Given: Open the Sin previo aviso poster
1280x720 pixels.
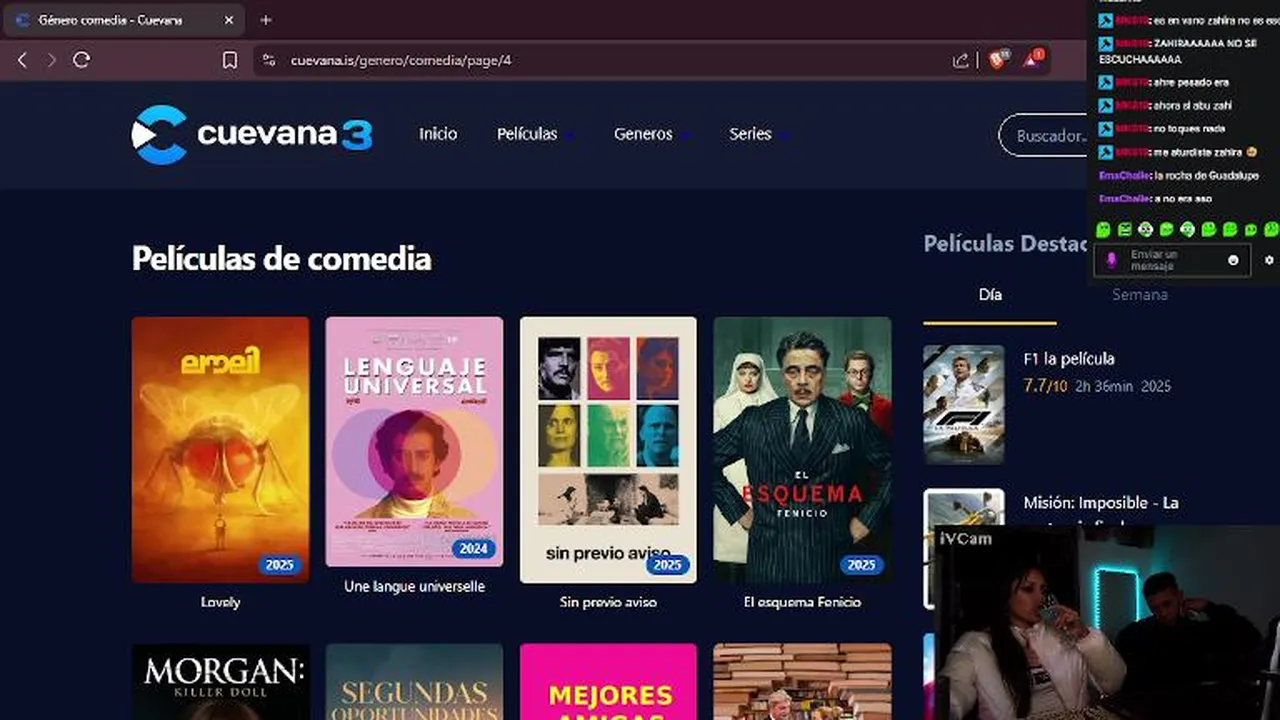Looking at the screenshot, I should (x=608, y=450).
